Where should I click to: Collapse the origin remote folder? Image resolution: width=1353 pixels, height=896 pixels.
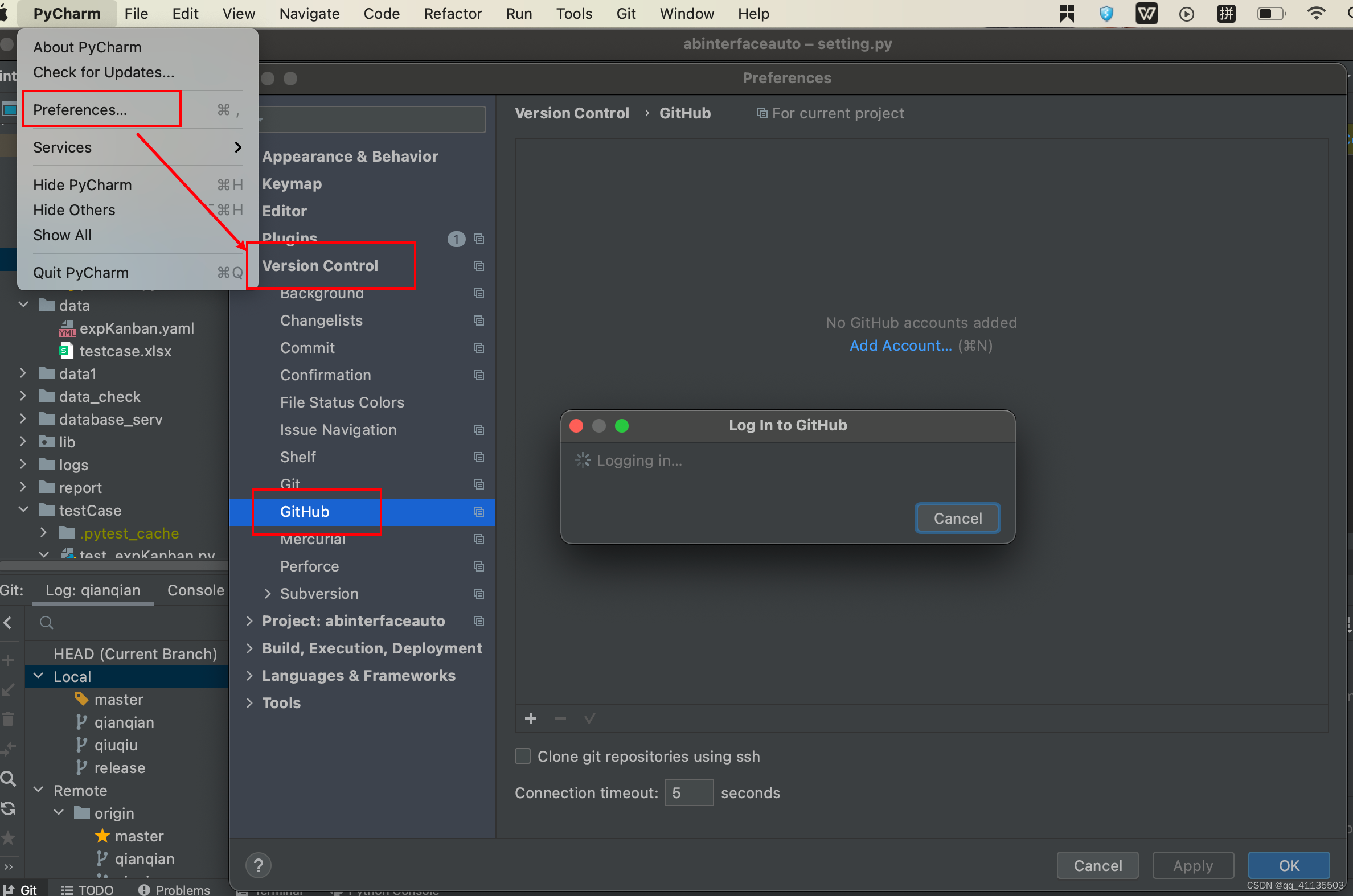[x=59, y=812]
